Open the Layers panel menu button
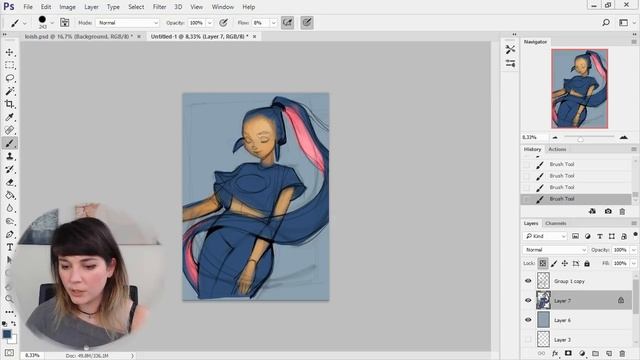This screenshot has width=640, height=360. click(x=634, y=223)
